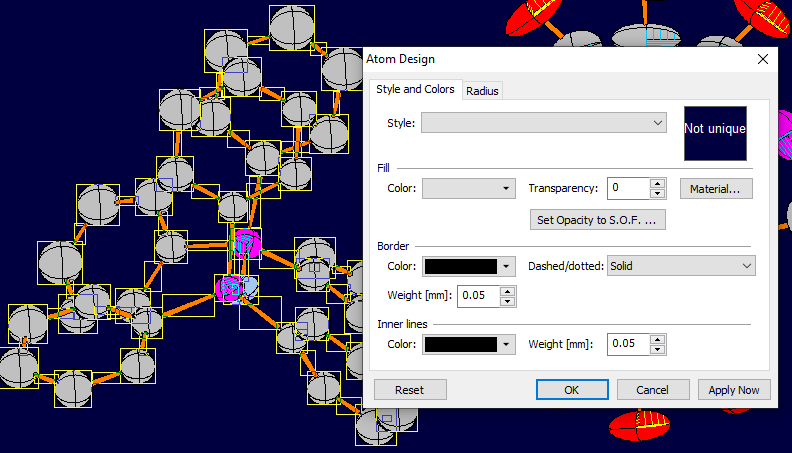Open the Dashed/dotted Solid dropdown
The width and height of the screenshot is (792, 453).
681,266
